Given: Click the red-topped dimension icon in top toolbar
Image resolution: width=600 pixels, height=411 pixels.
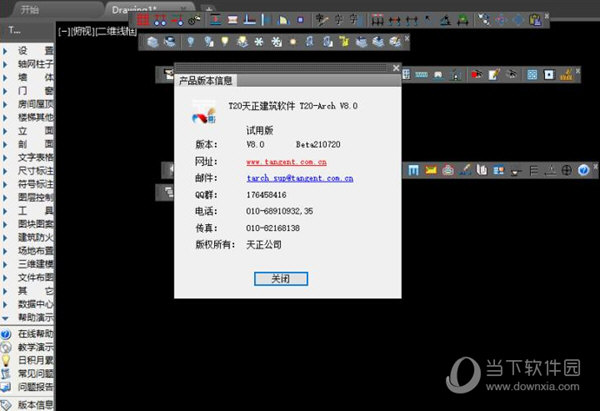Looking at the screenshot, I should [377, 20].
